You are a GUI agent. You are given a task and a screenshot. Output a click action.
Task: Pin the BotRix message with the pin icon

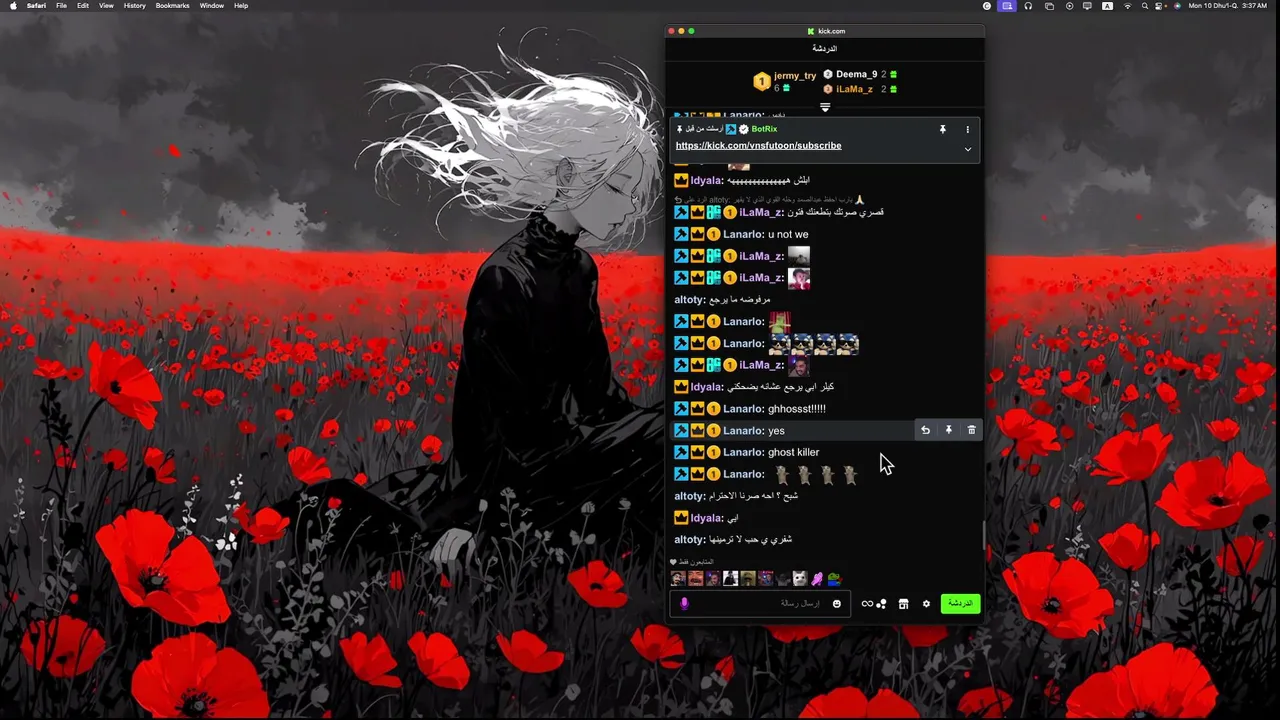[942, 129]
